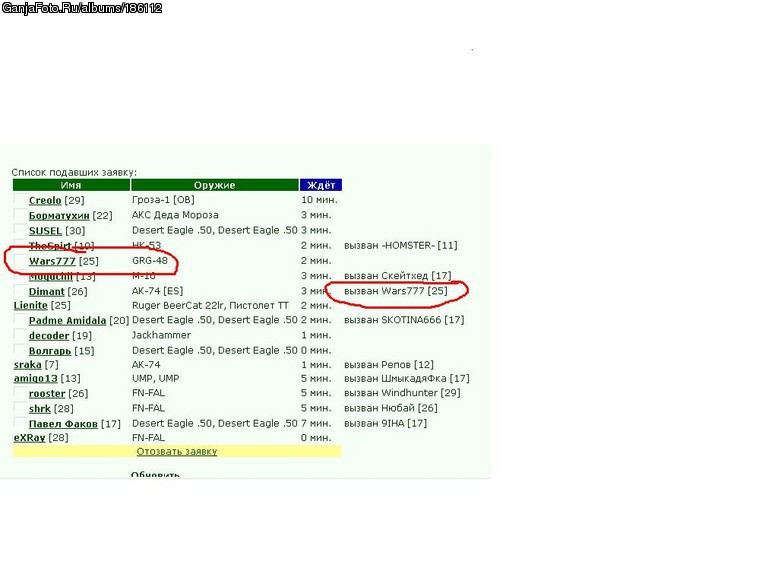The width and height of the screenshot is (778, 584).
Task: Open the Борматухин player link
Action: click(59, 216)
